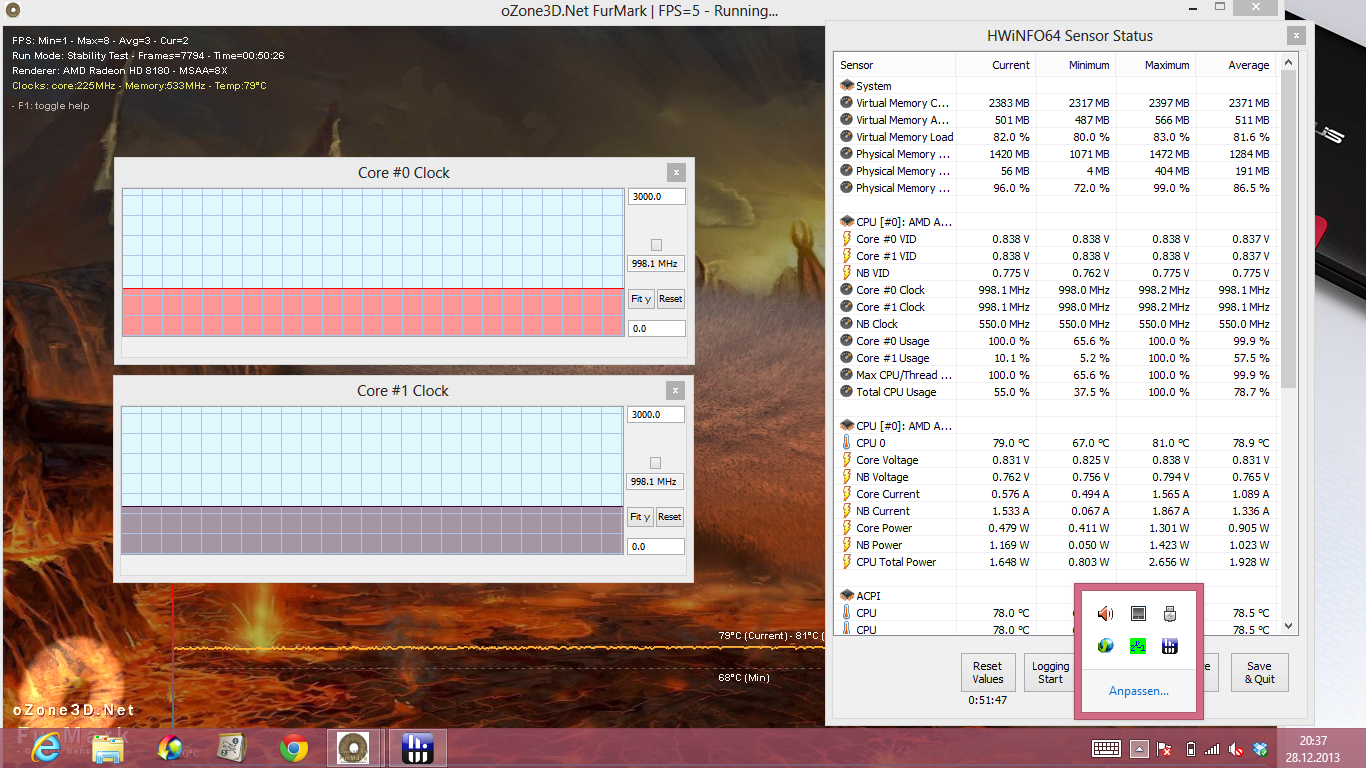
Task: Click the HWiNFO icon in tray popup
Action: (x=1170, y=646)
